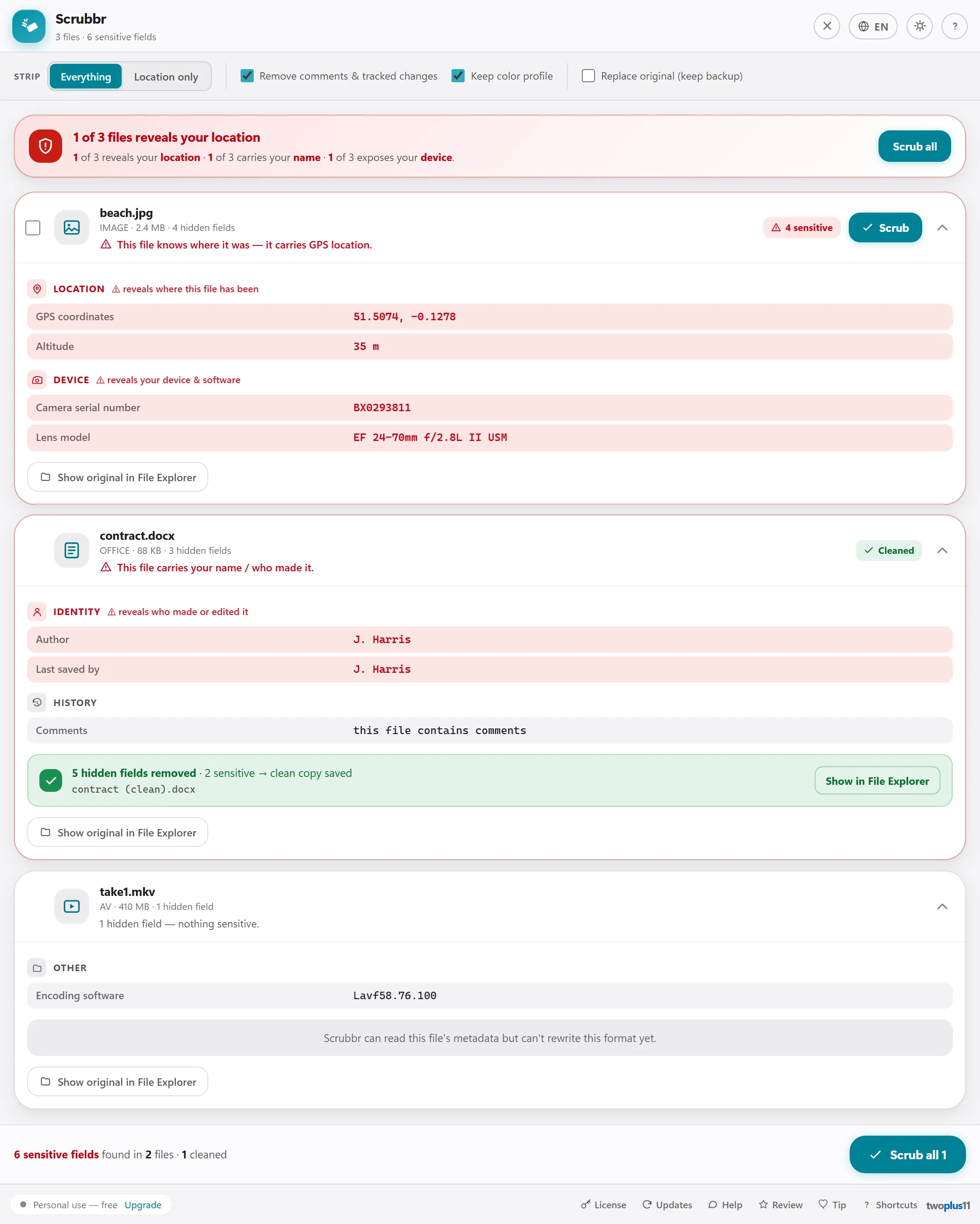
Task: Click the Identity person section icon
Action: pos(37,612)
